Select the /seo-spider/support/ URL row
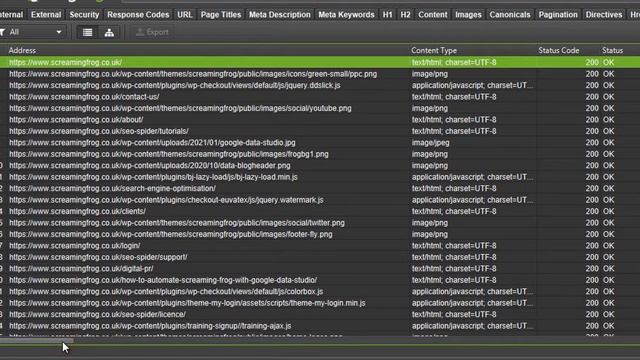Image resolution: width=640 pixels, height=360 pixels. click(x=320, y=257)
